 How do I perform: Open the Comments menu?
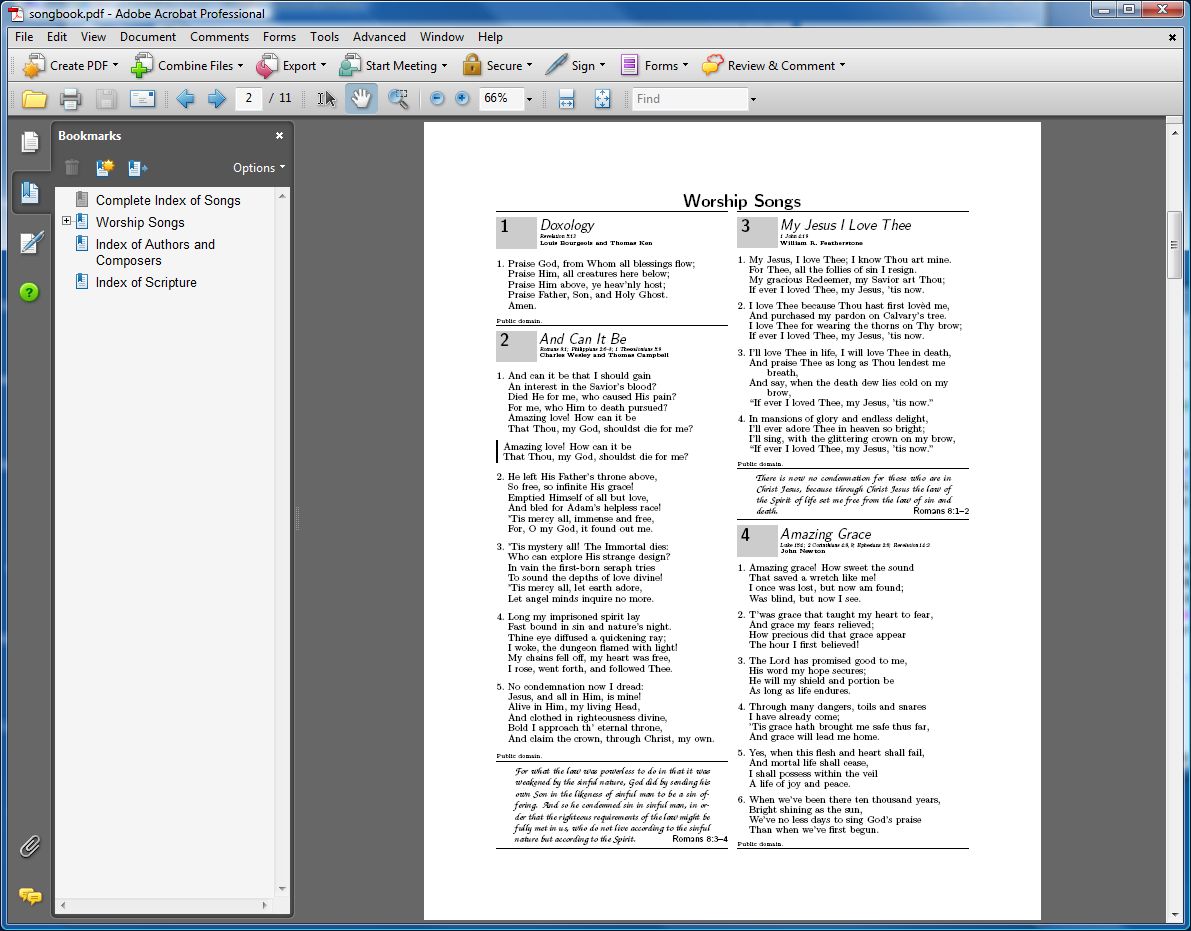click(x=219, y=37)
